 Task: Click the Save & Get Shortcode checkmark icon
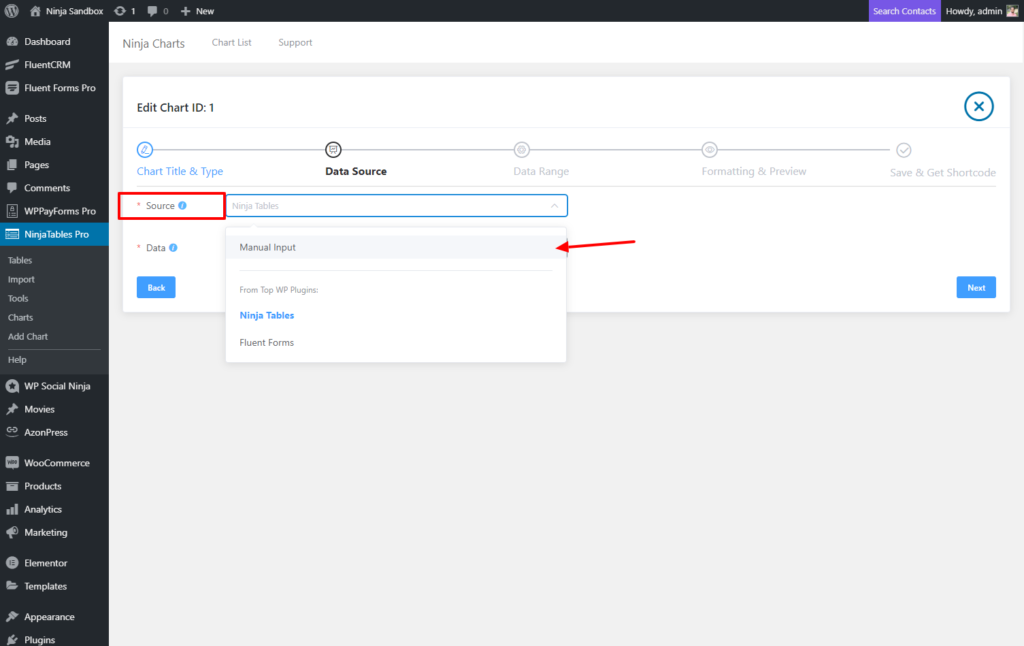[903, 150]
